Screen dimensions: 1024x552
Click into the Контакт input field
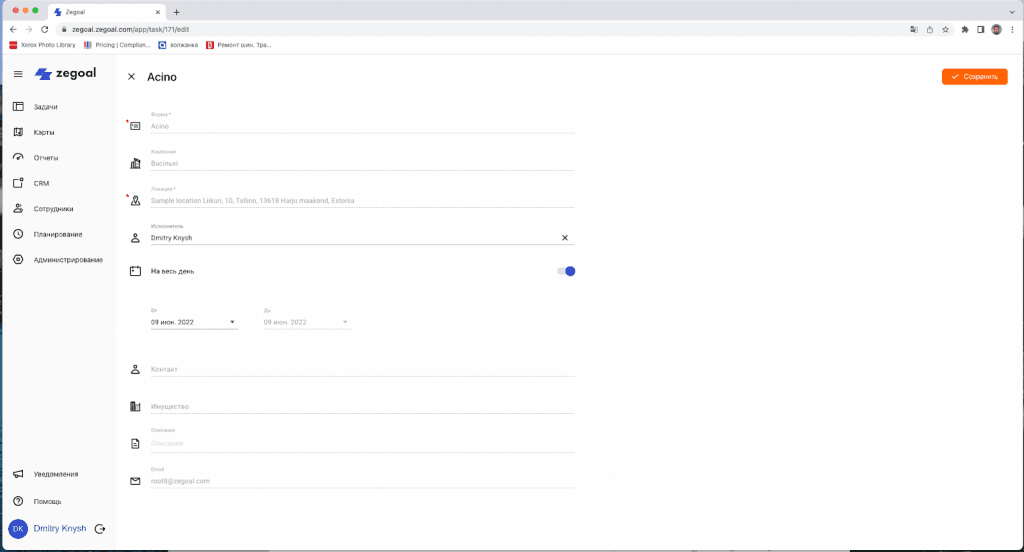[x=360, y=369]
